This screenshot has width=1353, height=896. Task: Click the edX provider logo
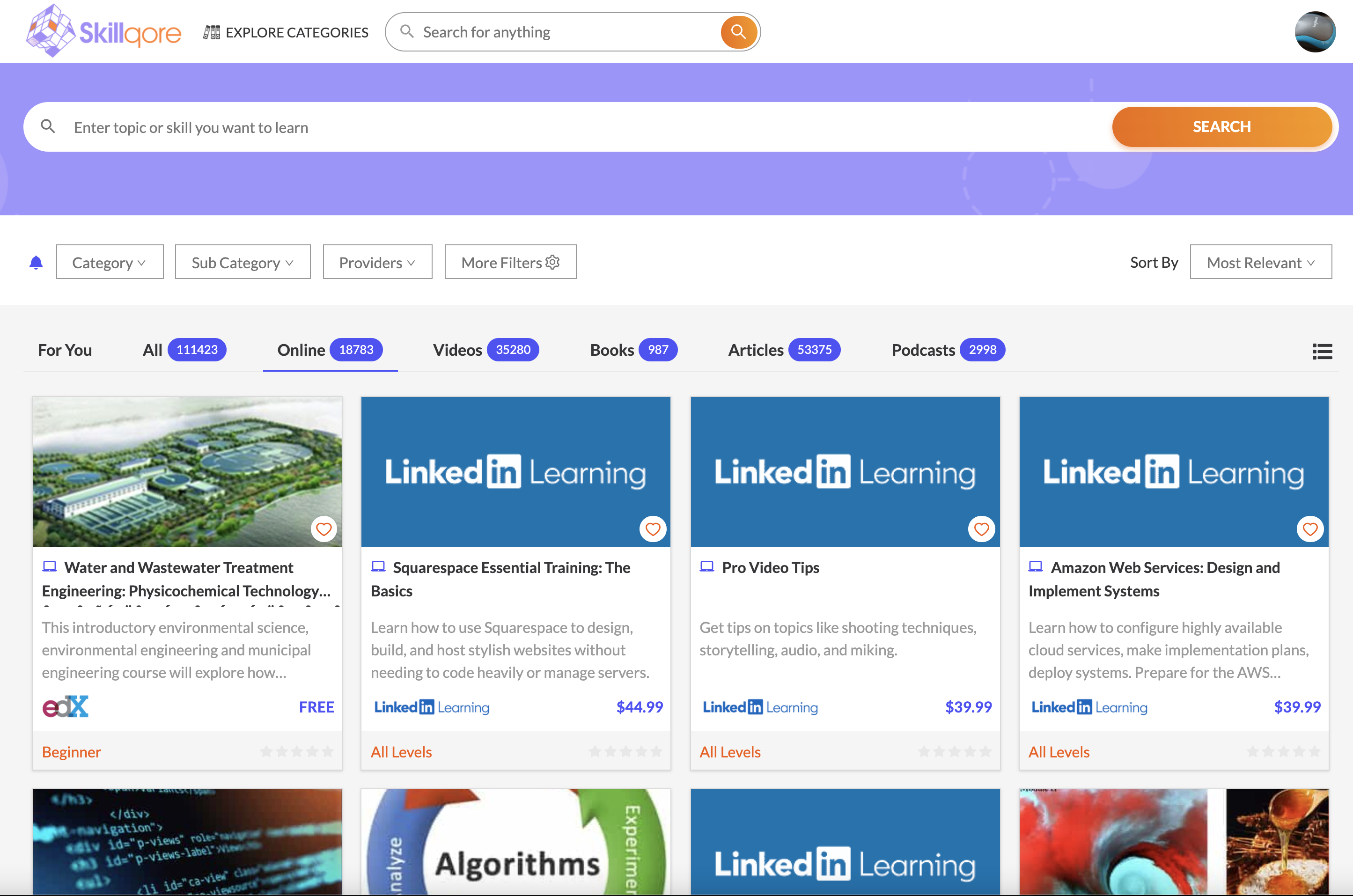66,706
